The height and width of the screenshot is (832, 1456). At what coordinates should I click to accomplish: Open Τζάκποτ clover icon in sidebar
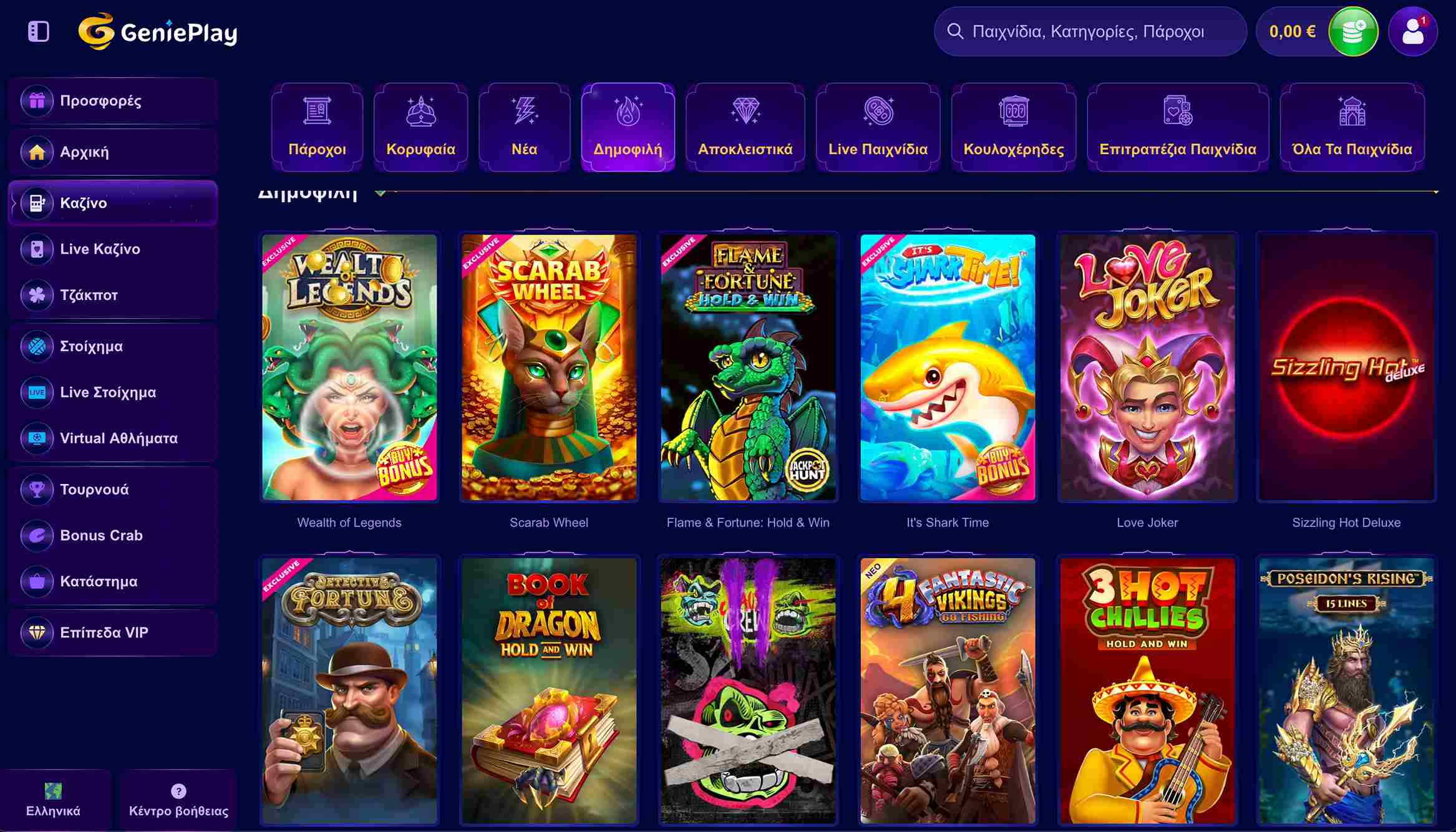[x=37, y=295]
